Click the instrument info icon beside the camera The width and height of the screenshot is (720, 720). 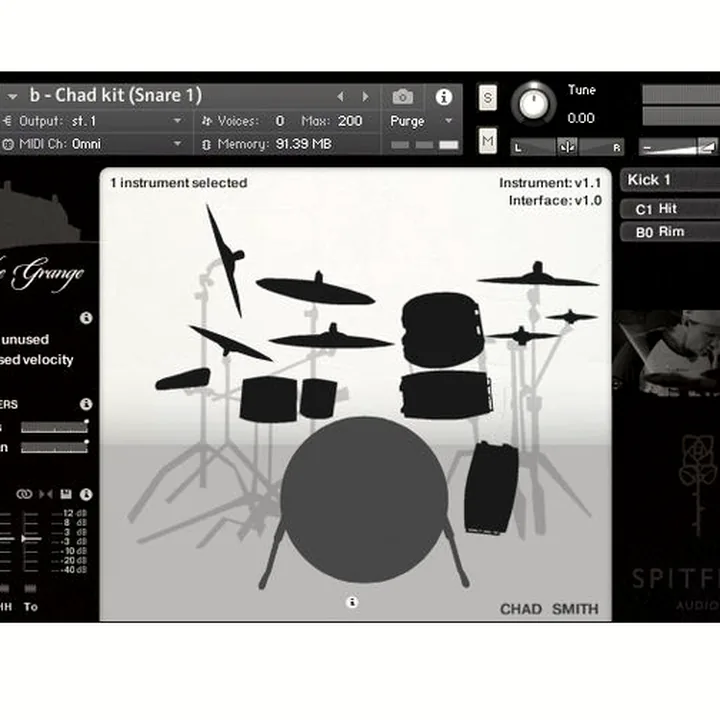pos(444,97)
